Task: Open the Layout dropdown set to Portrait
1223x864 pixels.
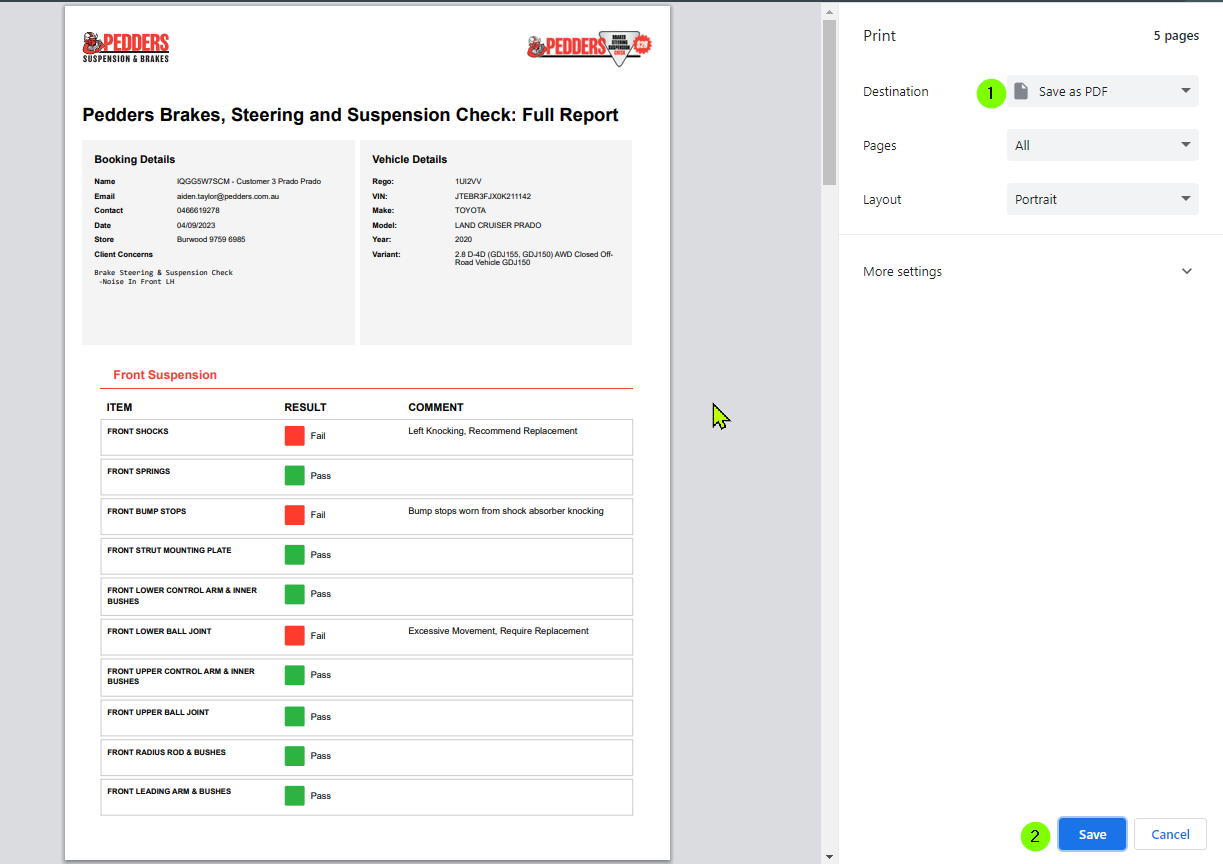Action: point(1102,199)
